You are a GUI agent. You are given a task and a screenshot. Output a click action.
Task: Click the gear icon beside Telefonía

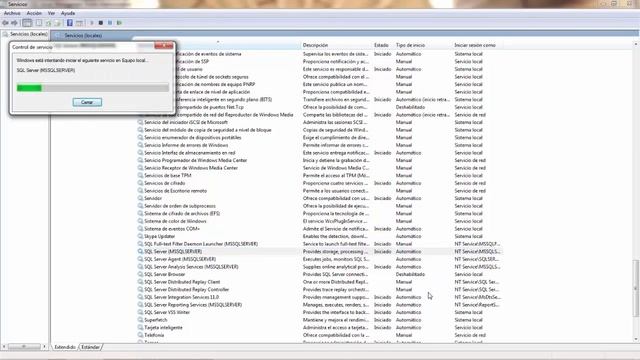[140, 335]
